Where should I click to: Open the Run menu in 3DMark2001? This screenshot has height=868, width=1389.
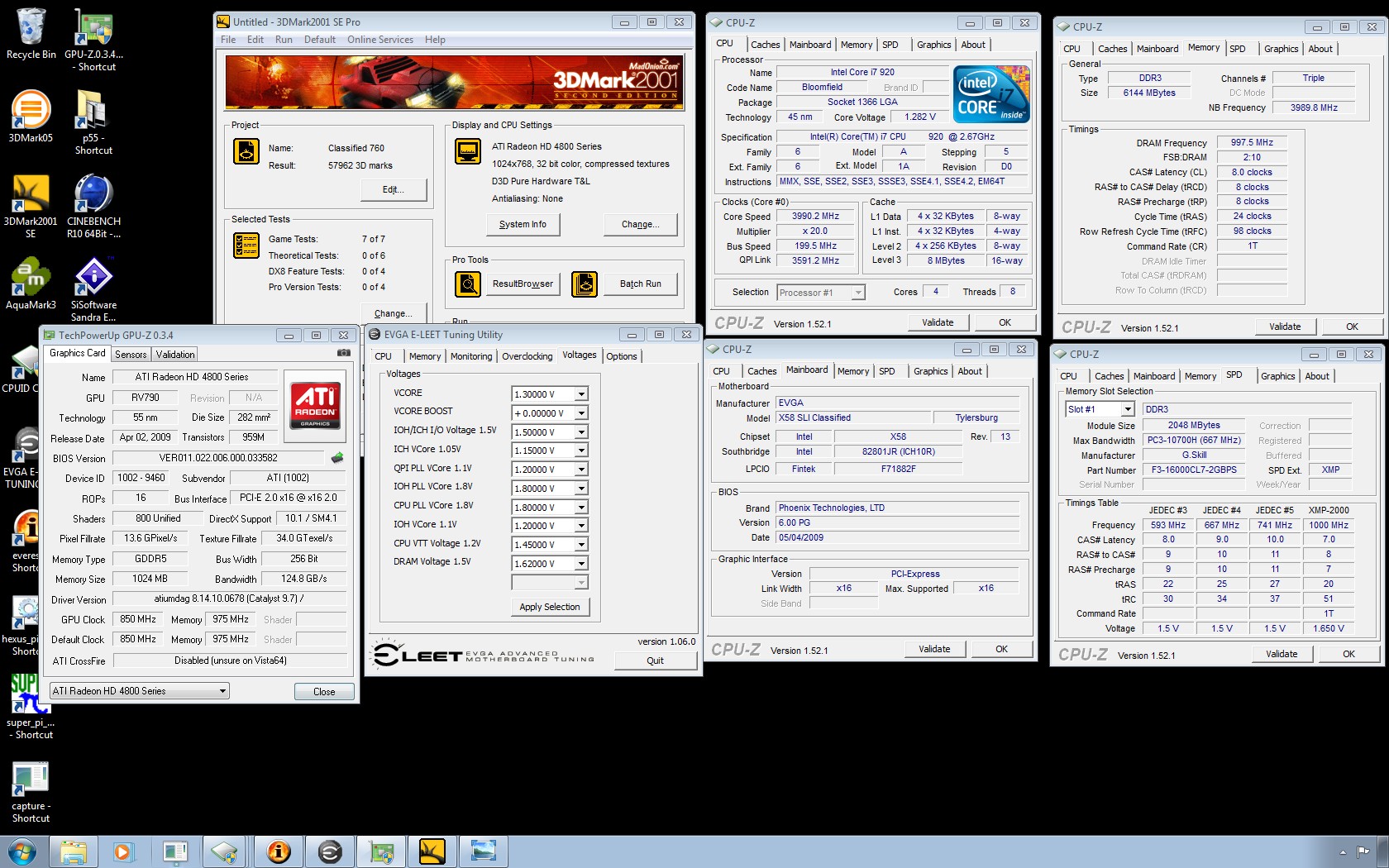point(284,40)
